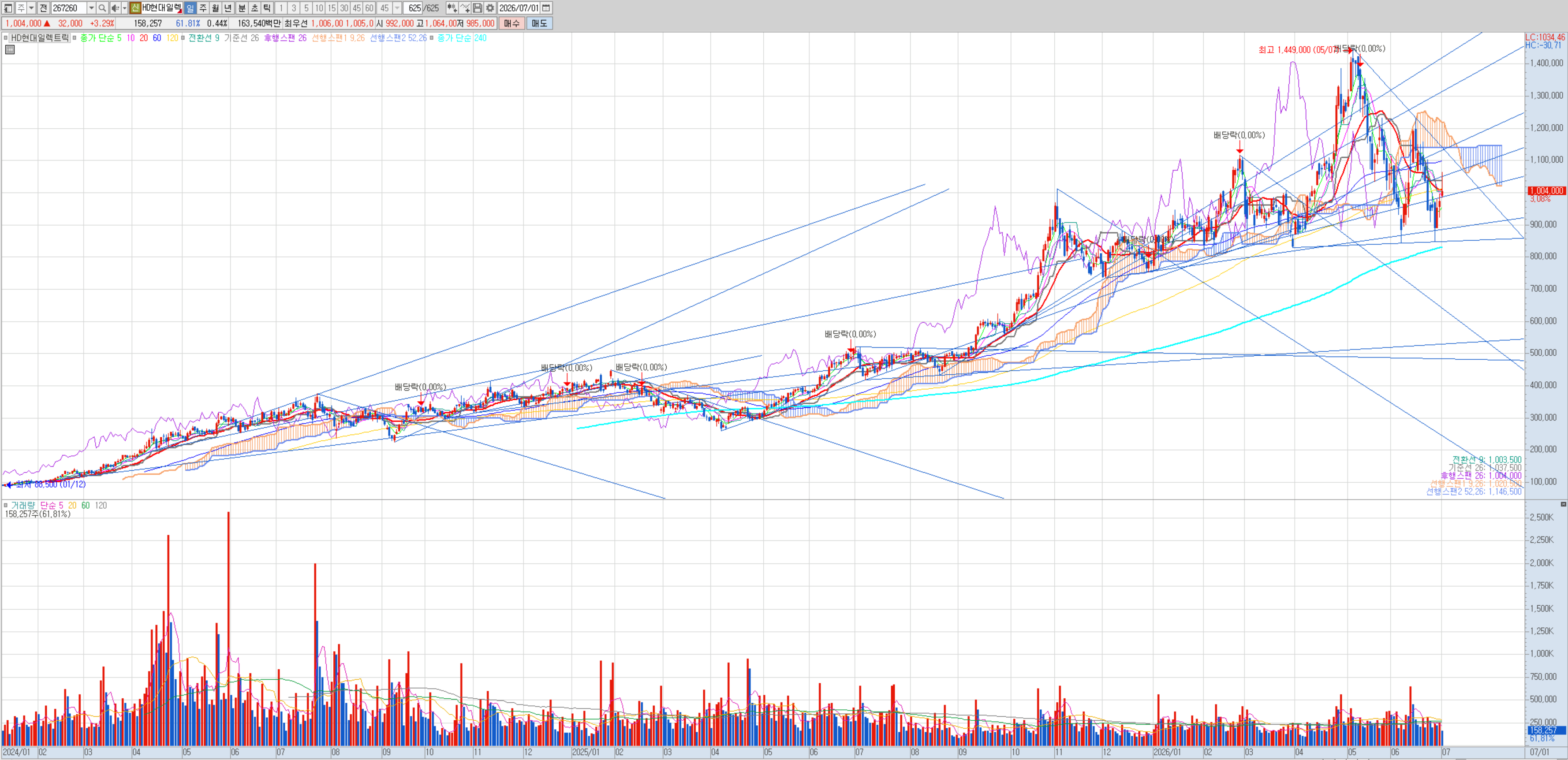Click the panel layout icon at toolbar start
This screenshot has width=1568, height=760.
pyautogui.click(x=8, y=8)
